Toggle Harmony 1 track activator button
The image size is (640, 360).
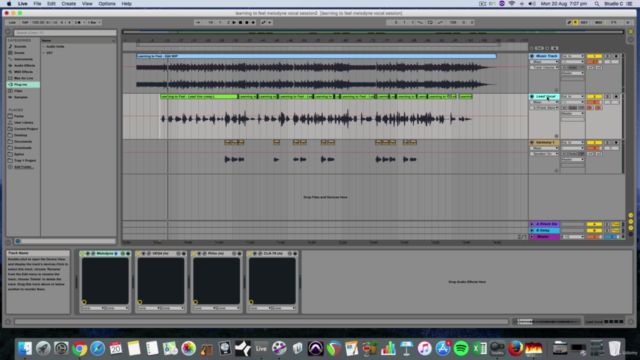(x=594, y=142)
